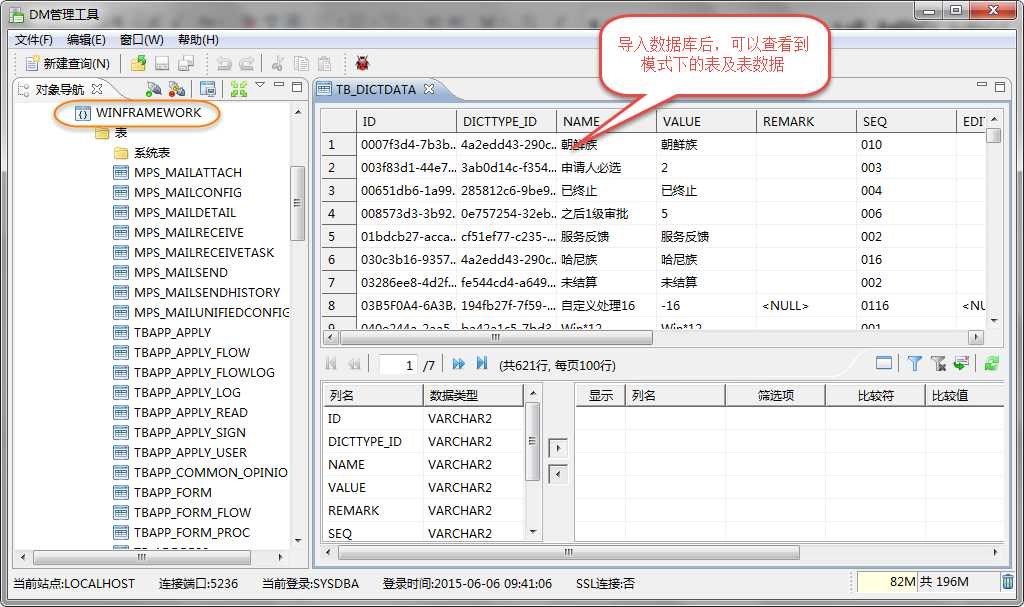
Task: Click the green refresh data icon
Action: click(991, 364)
